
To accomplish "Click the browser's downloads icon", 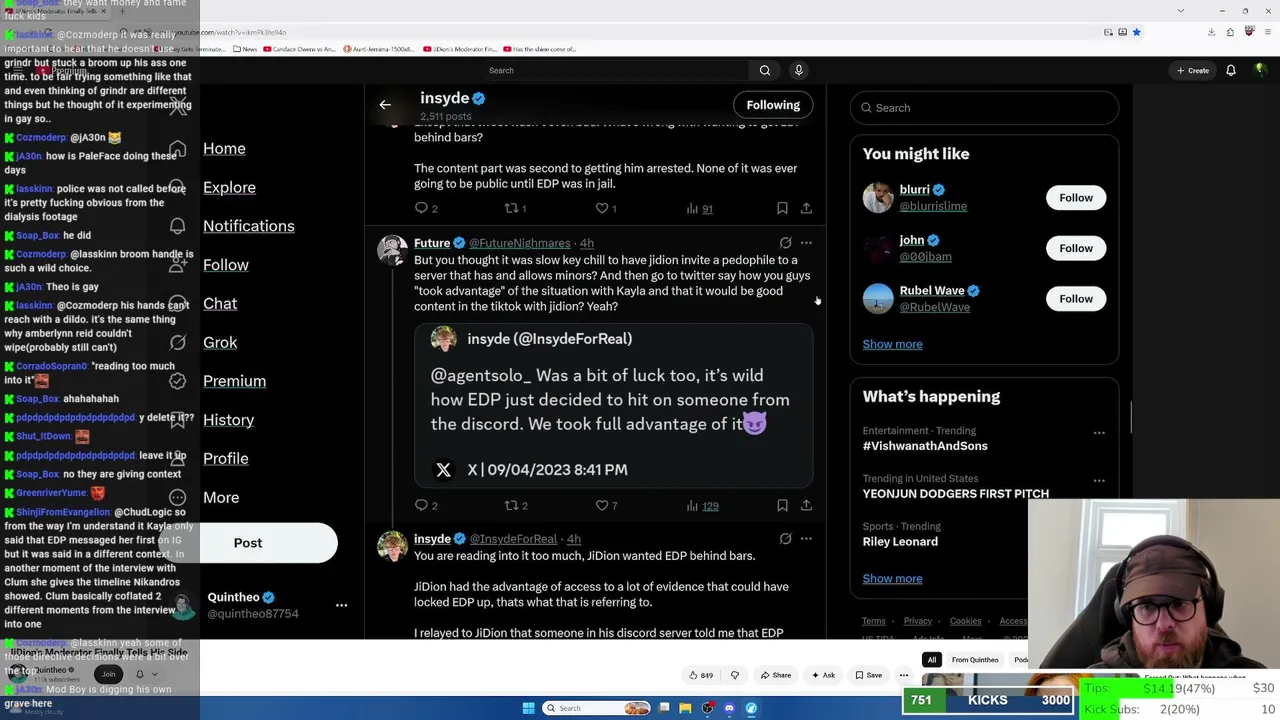I will (x=1211, y=32).
